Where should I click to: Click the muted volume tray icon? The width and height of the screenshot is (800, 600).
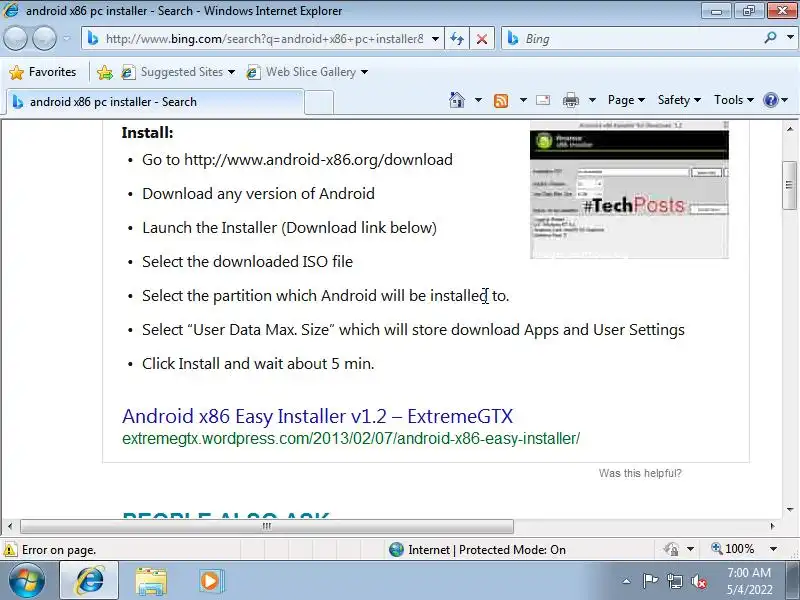click(699, 581)
